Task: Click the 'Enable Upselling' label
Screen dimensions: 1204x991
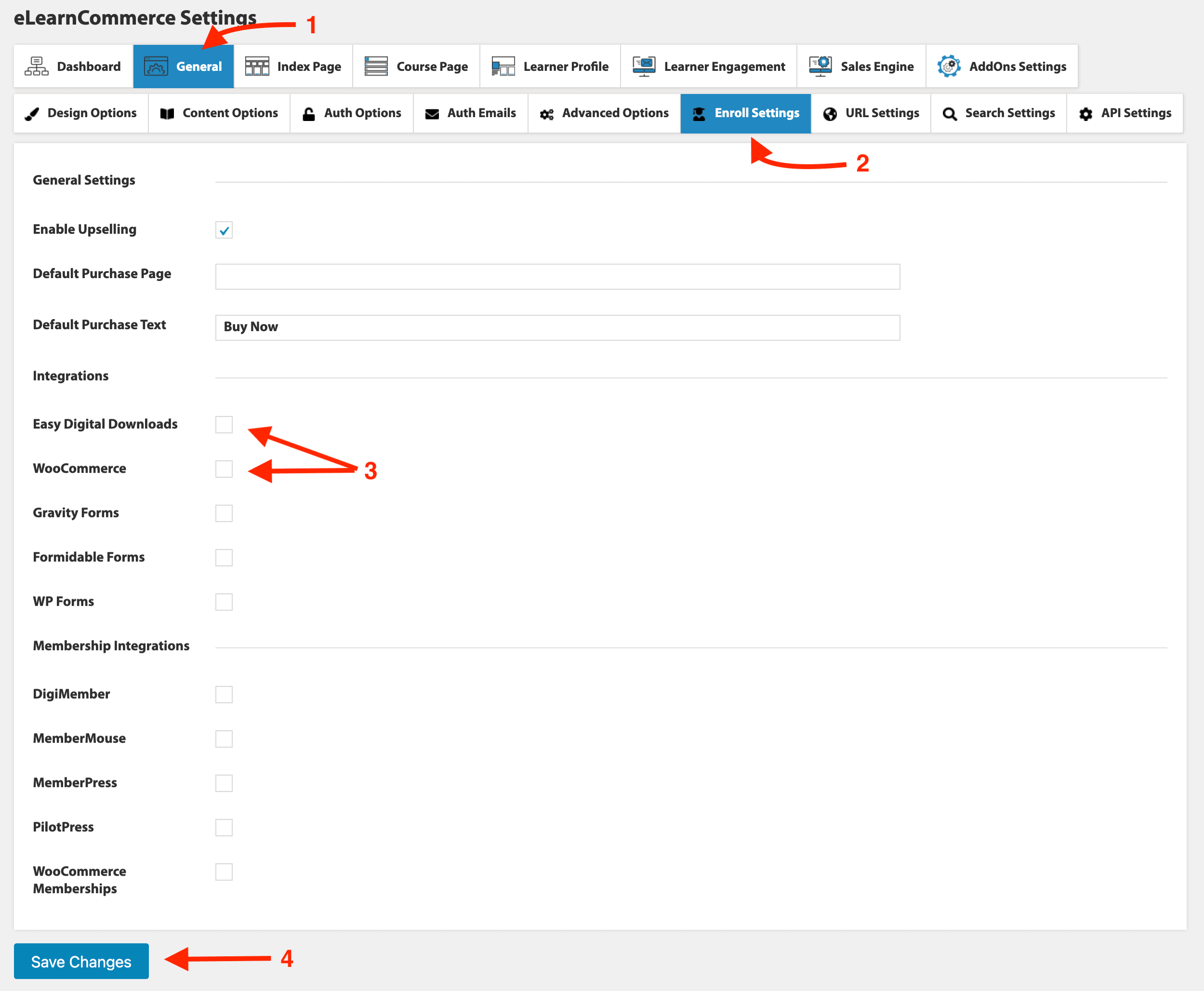Action: (84, 229)
